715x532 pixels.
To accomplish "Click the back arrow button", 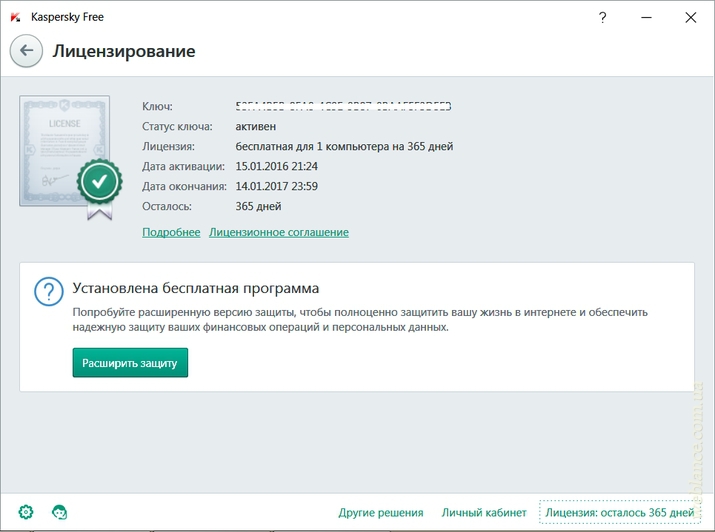I will pos(26,51).
